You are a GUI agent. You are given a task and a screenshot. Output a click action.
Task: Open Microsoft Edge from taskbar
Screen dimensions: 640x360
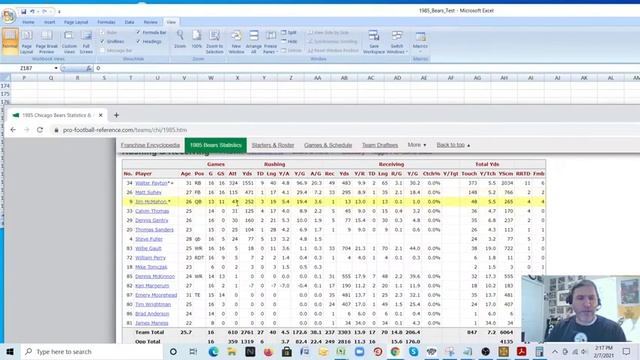213,351
